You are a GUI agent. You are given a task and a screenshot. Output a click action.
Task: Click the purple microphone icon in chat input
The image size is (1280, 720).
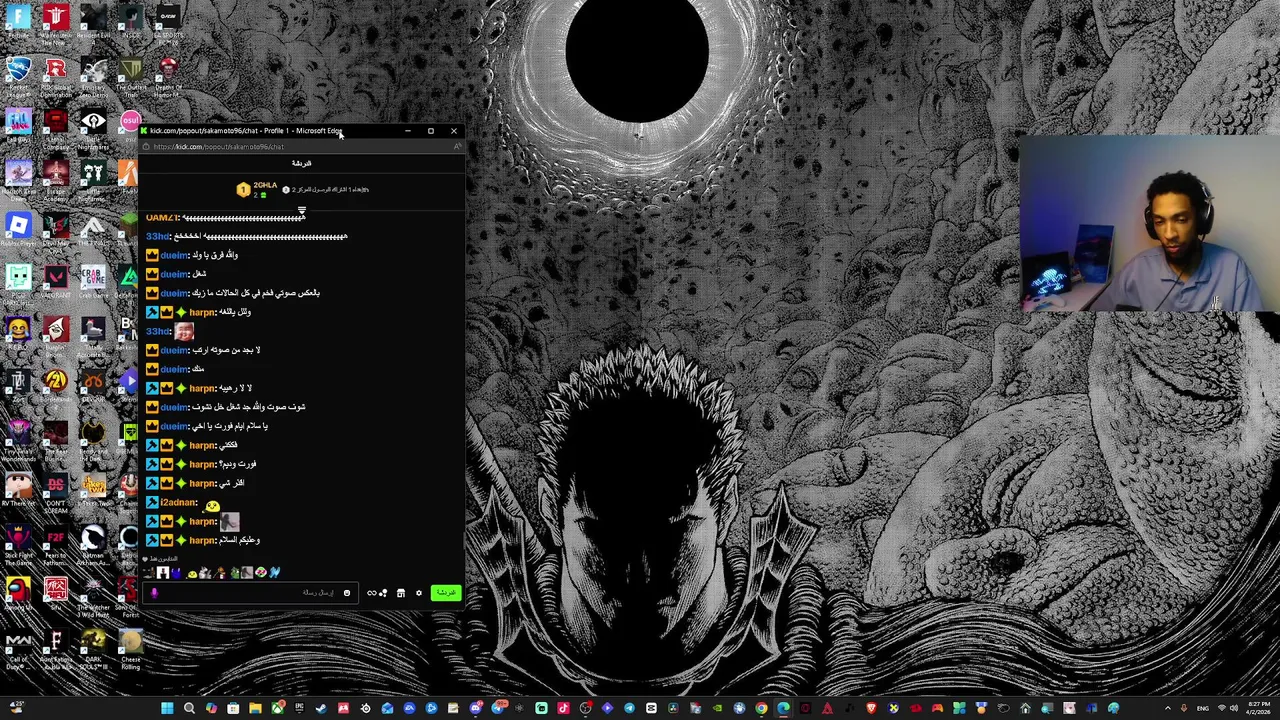[x=154, y=593]
